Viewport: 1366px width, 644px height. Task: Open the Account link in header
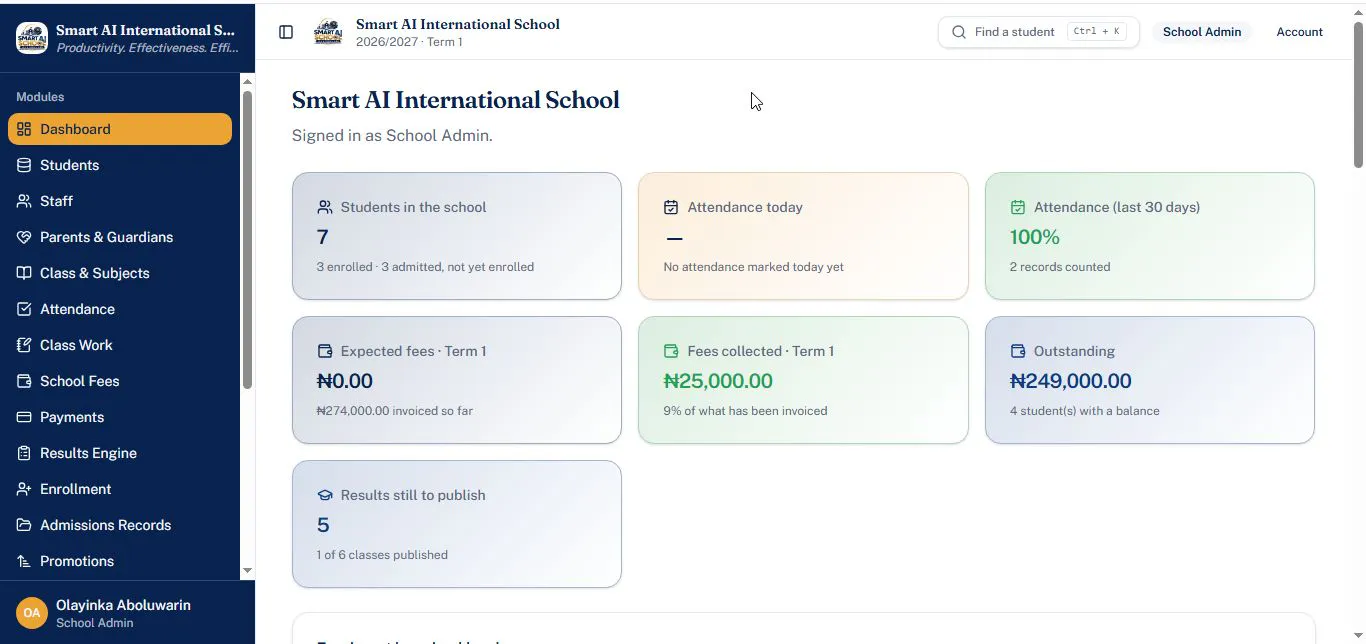pos(1299,32)
